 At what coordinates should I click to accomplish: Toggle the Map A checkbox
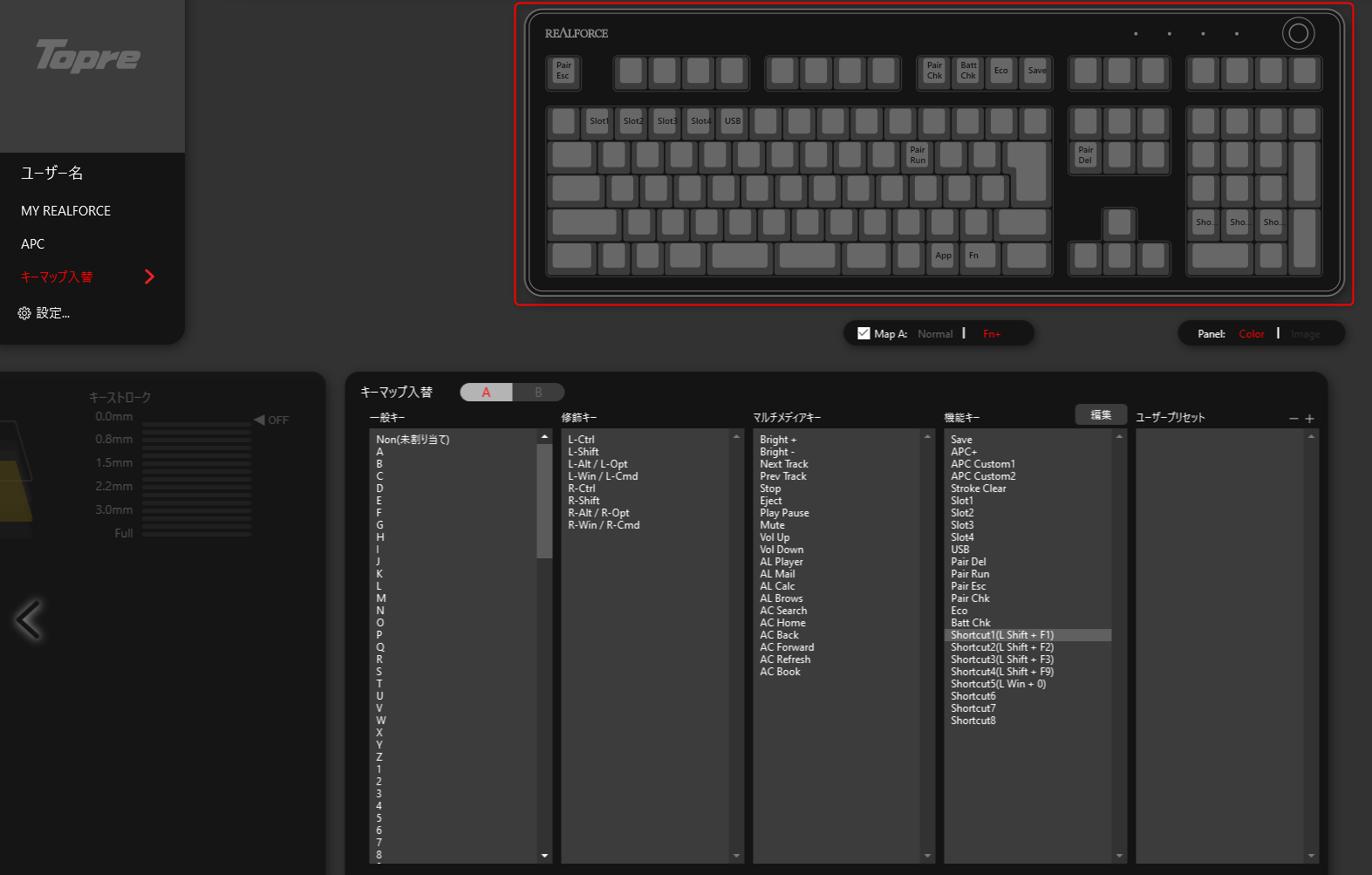tap(863, 333)
